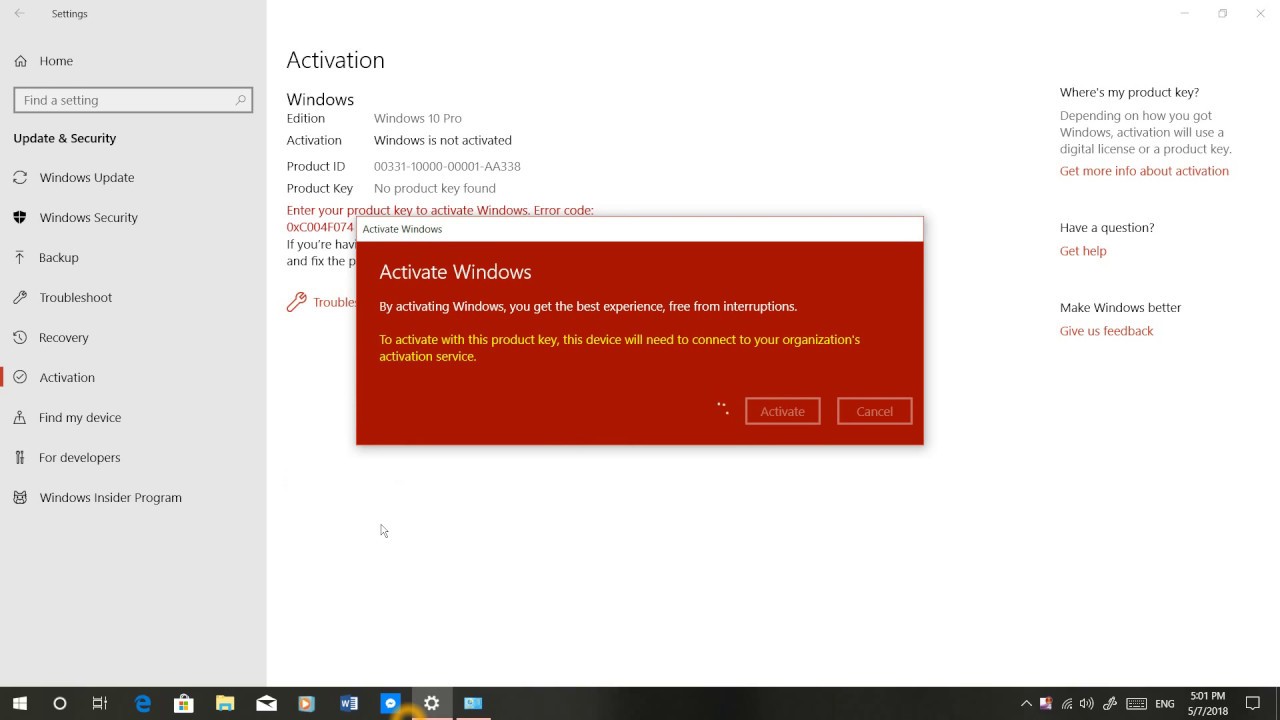The height and width of the screenshot is (720, 1280).
Task: Open the Action Center notification icon
Action: tap(1253, 704)
